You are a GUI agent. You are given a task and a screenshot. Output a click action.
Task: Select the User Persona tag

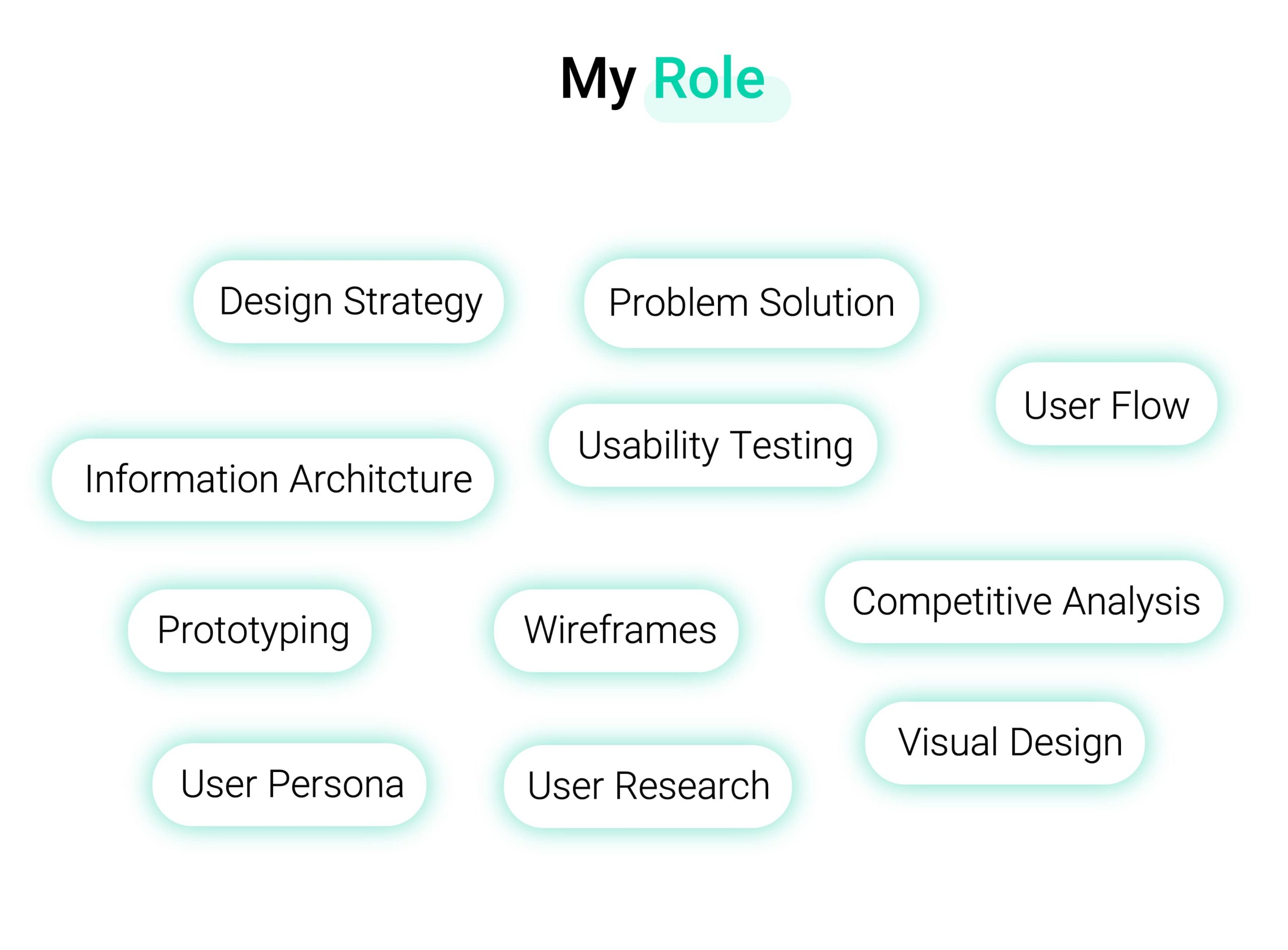(x=289, y=785)
